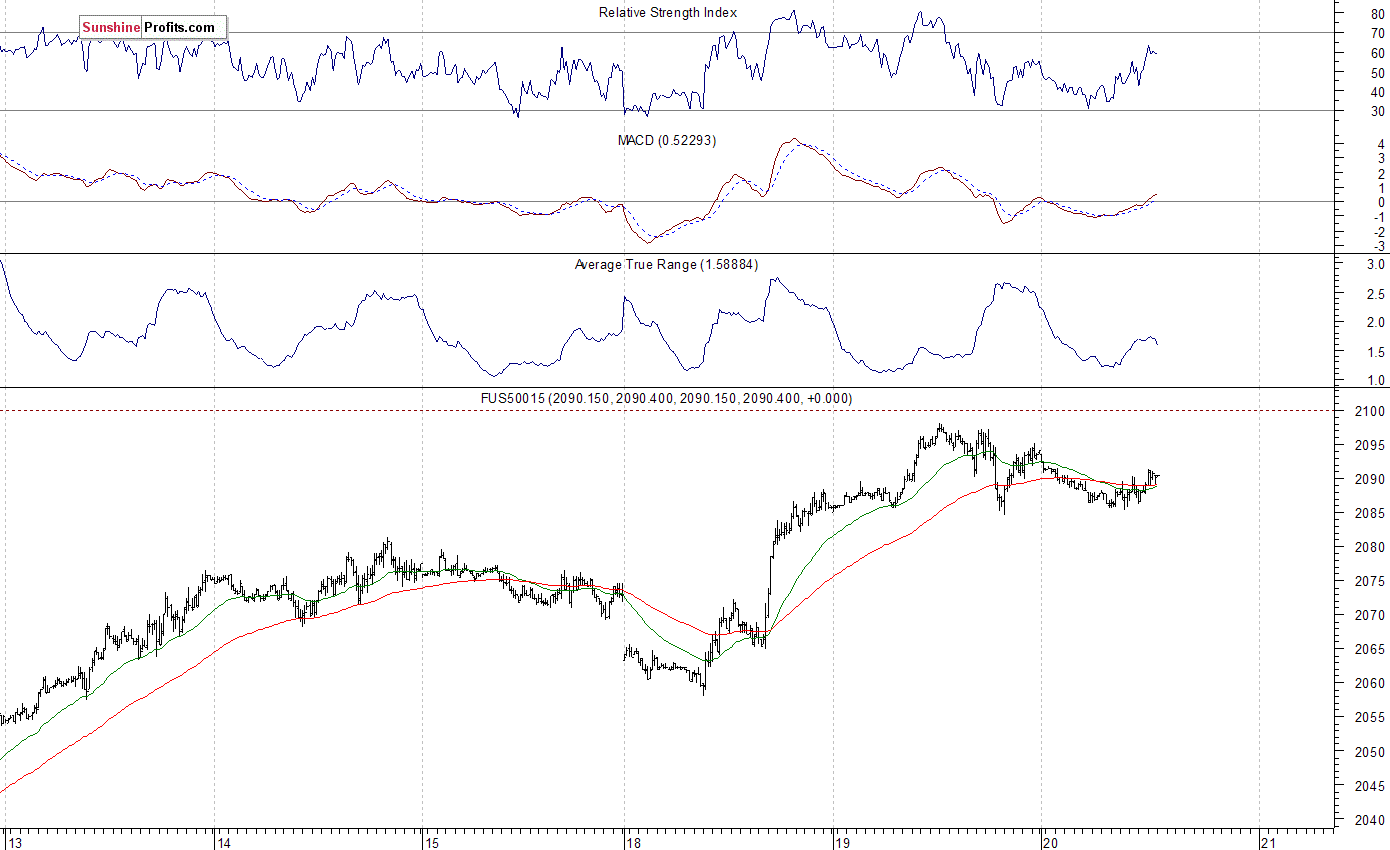Click the 2080 price axis label

point(1370,548)
